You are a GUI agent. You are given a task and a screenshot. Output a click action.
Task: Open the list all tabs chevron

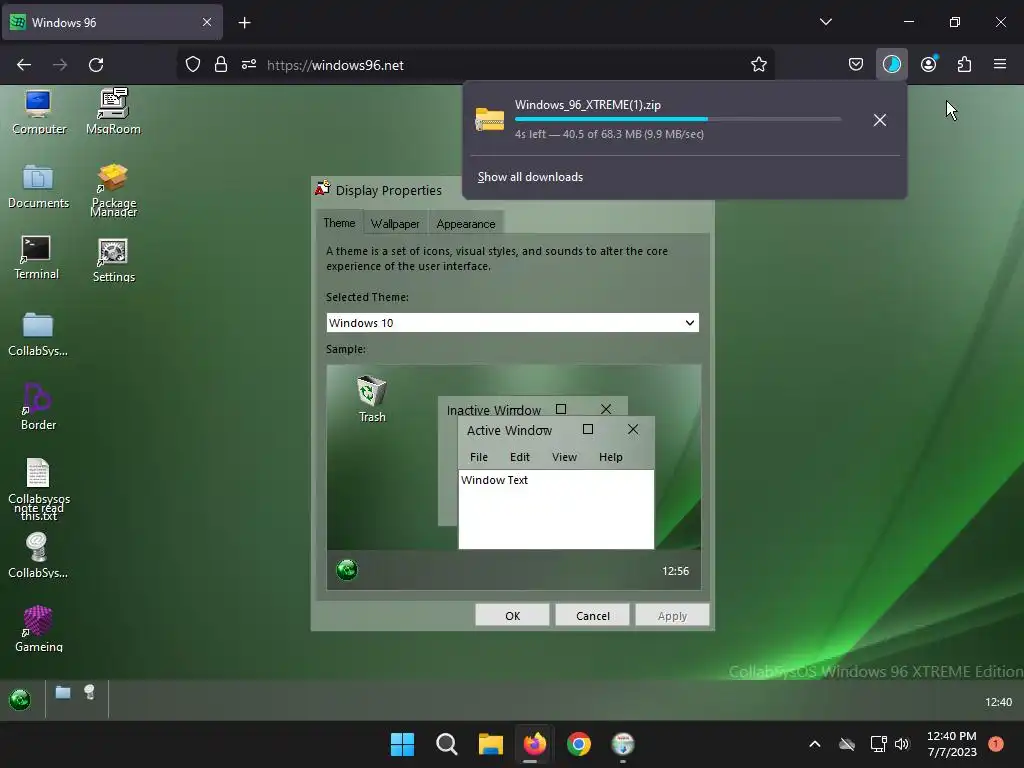click(x=825, y=22)
